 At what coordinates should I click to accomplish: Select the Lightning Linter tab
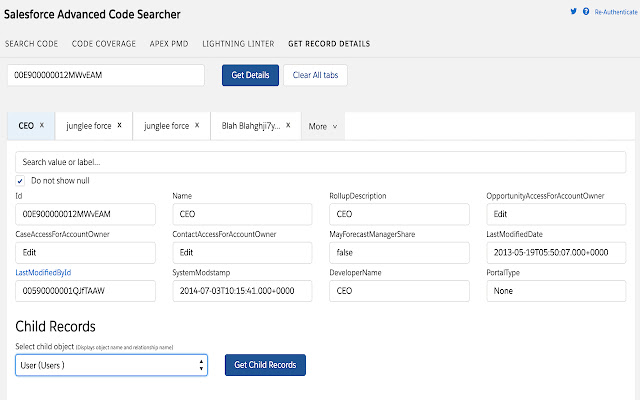237,44
